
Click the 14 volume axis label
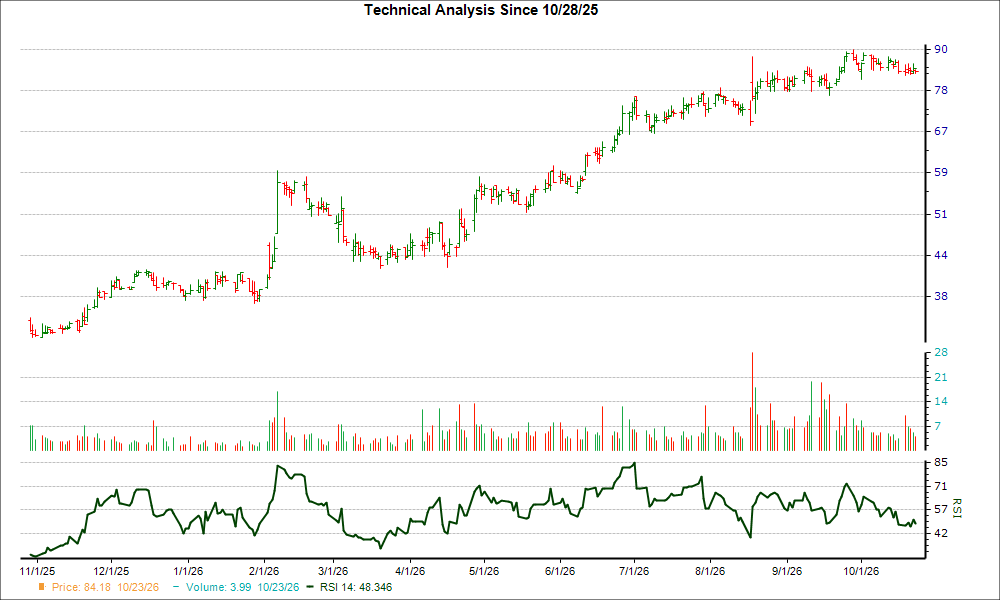pyautogui.click(x=941, y=401)
